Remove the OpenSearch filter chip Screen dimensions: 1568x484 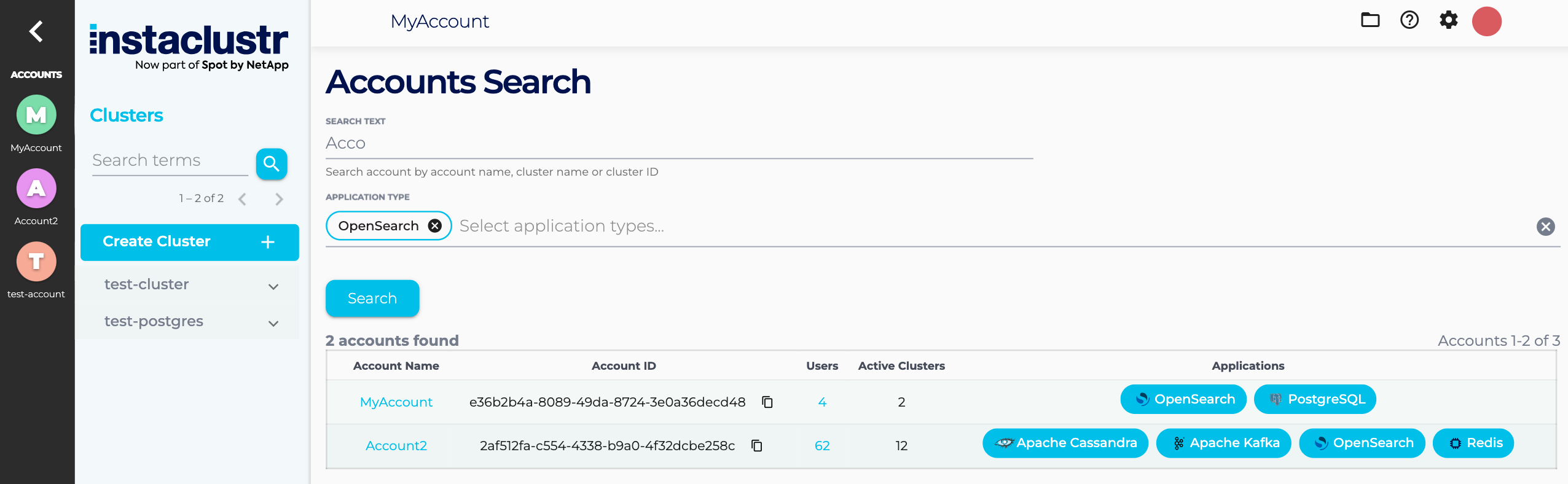click(435, 226)
